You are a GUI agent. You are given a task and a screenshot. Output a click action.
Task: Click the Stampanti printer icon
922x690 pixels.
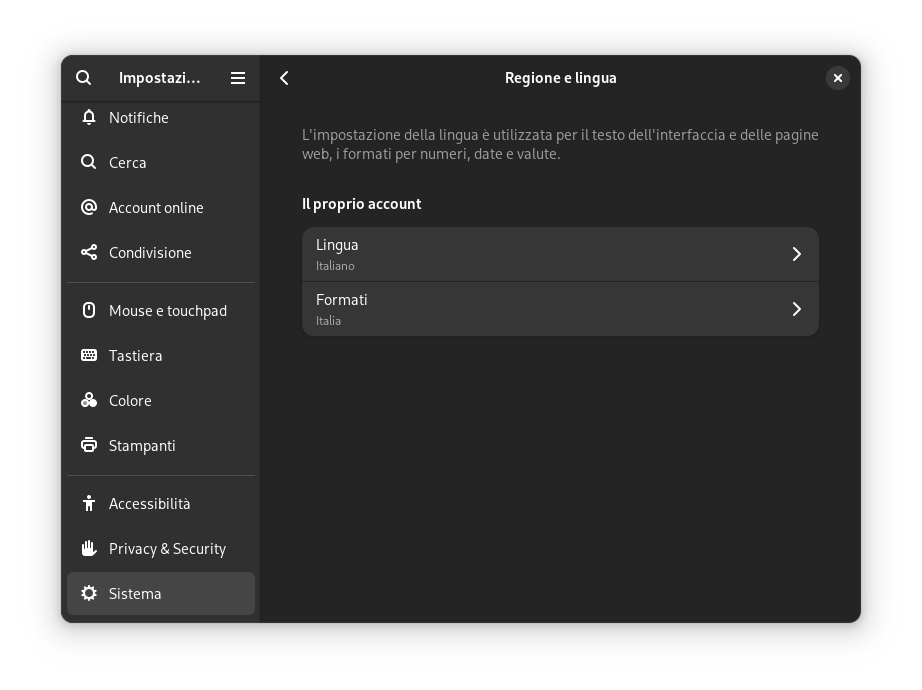(89, 445)
